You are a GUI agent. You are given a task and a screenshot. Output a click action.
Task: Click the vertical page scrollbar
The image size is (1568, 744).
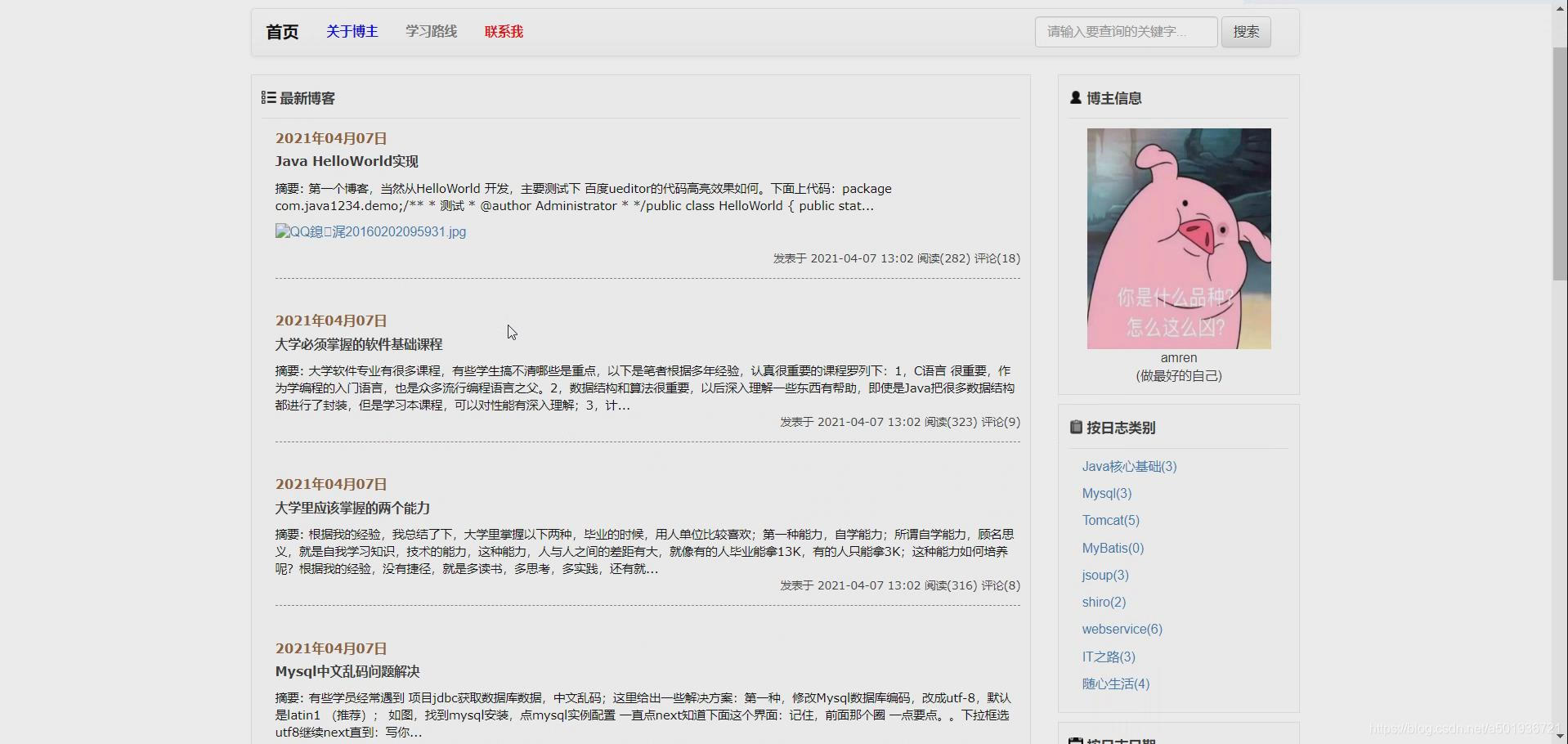(x=1558, y=164)
